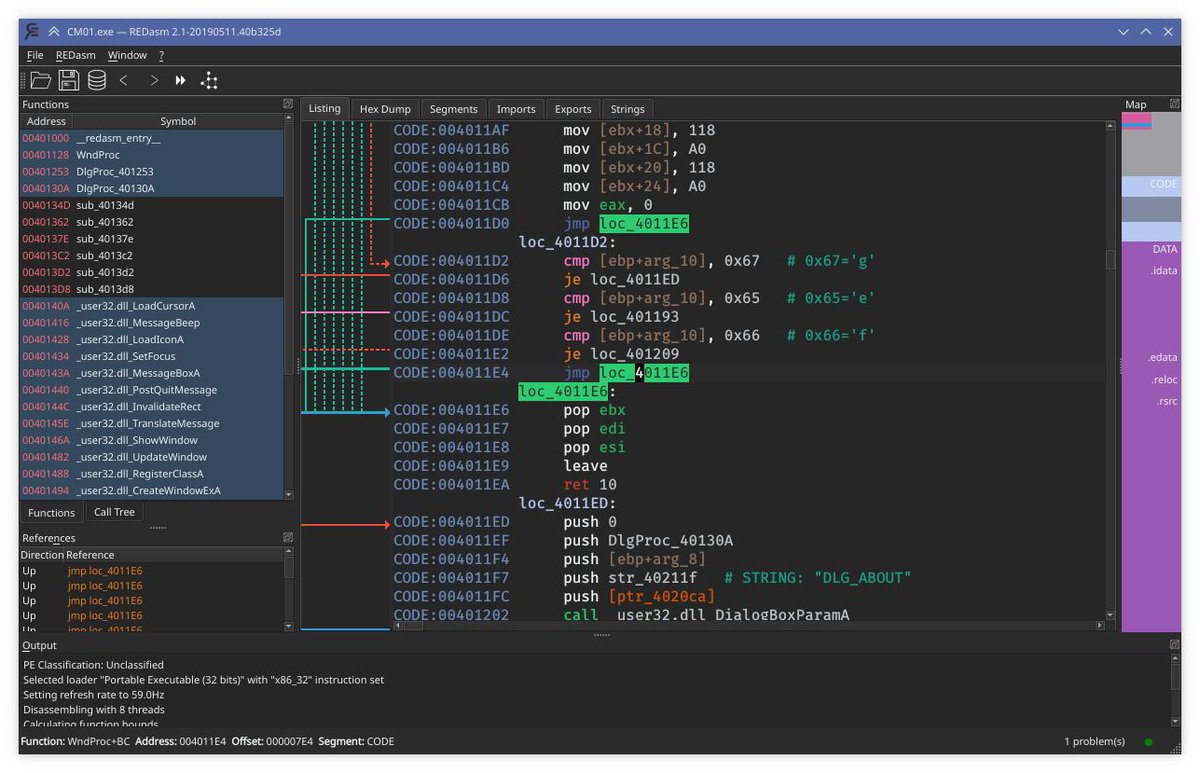Click the Output panel scroll down arrow

click(1175, 721)
